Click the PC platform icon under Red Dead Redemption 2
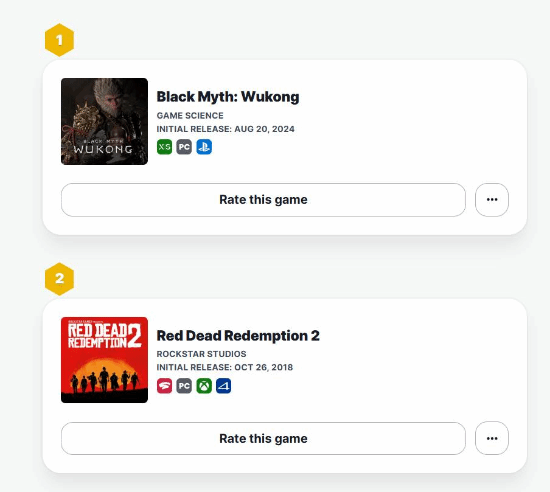Viewport: 550px width, 492px height. 184,386
